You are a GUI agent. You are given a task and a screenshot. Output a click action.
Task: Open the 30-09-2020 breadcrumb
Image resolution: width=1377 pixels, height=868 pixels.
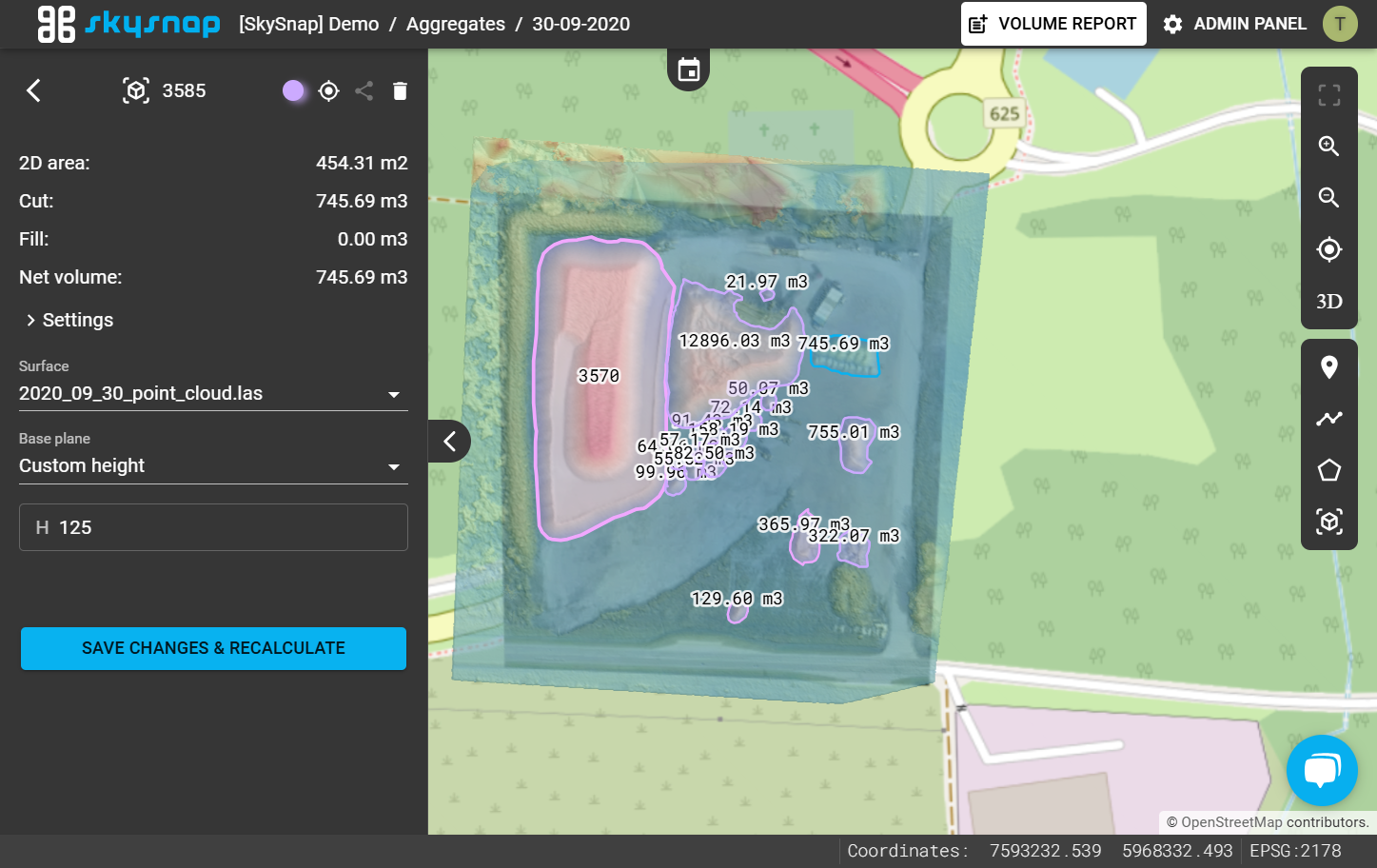(580, 24)
